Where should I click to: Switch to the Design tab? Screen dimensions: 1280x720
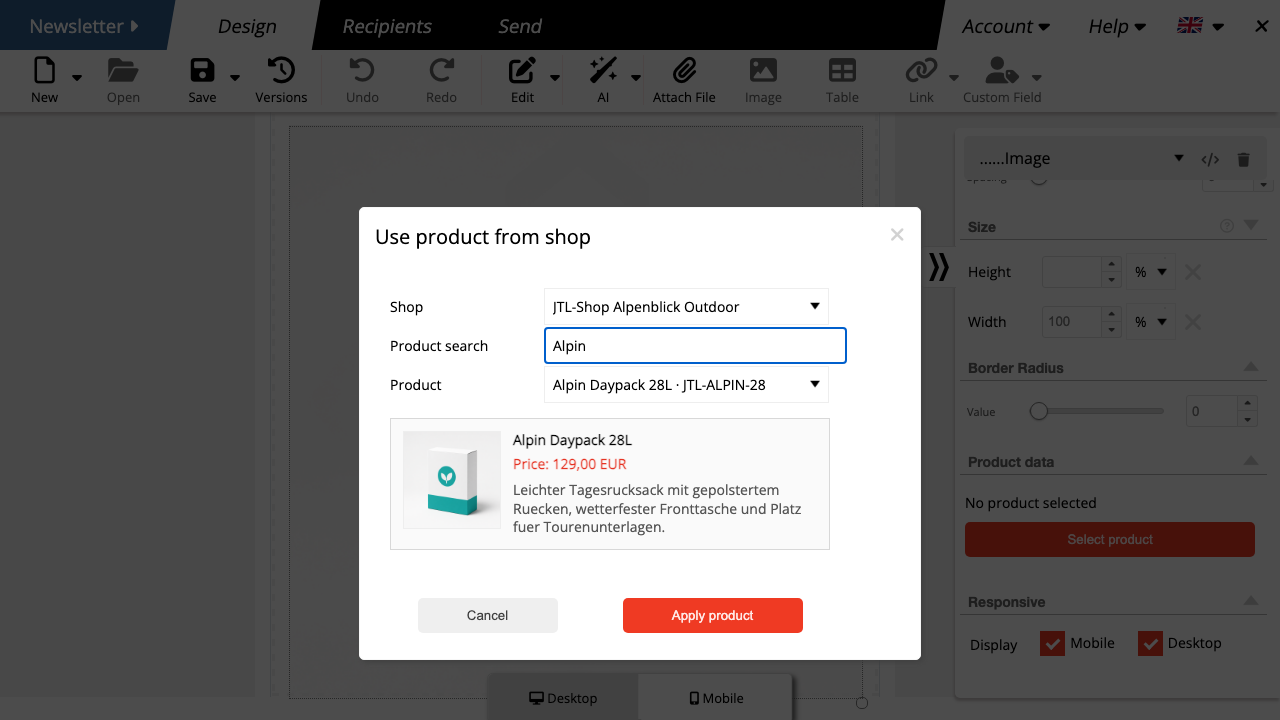click(247, 26)
